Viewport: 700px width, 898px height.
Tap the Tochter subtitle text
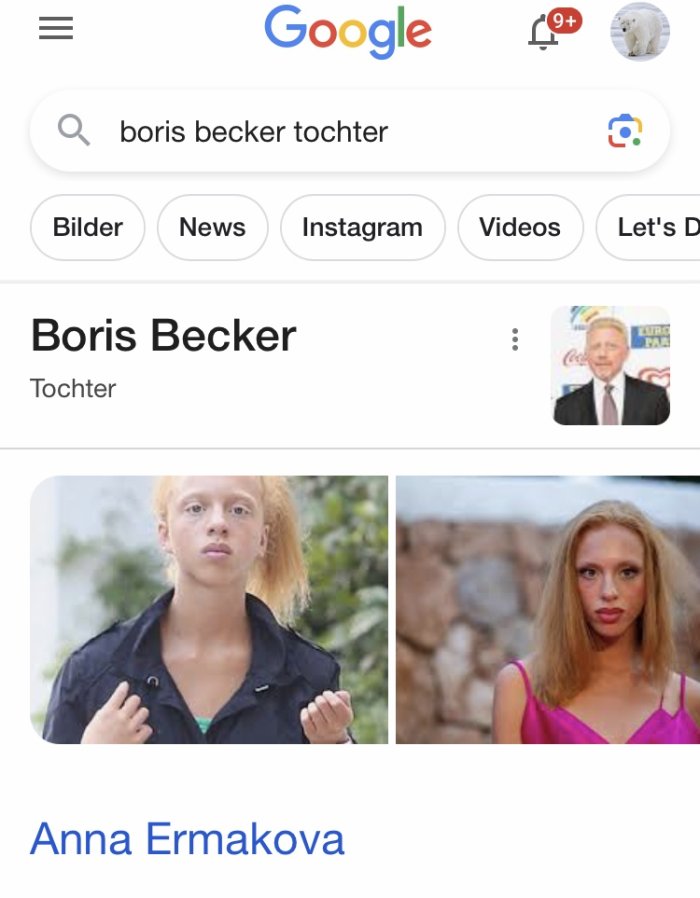(x=73, y=389)
